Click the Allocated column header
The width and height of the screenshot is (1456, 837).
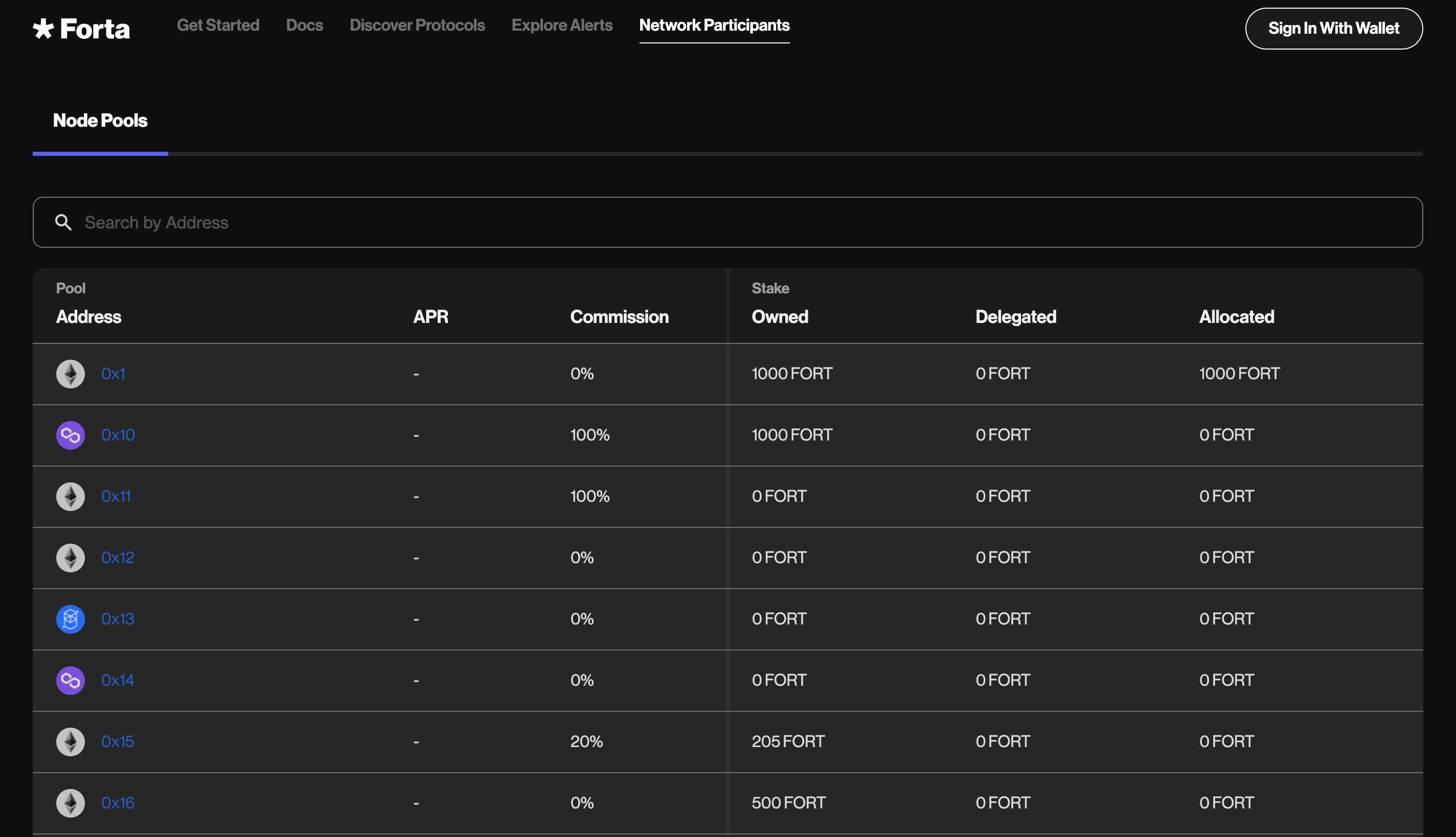point(1236,317)
